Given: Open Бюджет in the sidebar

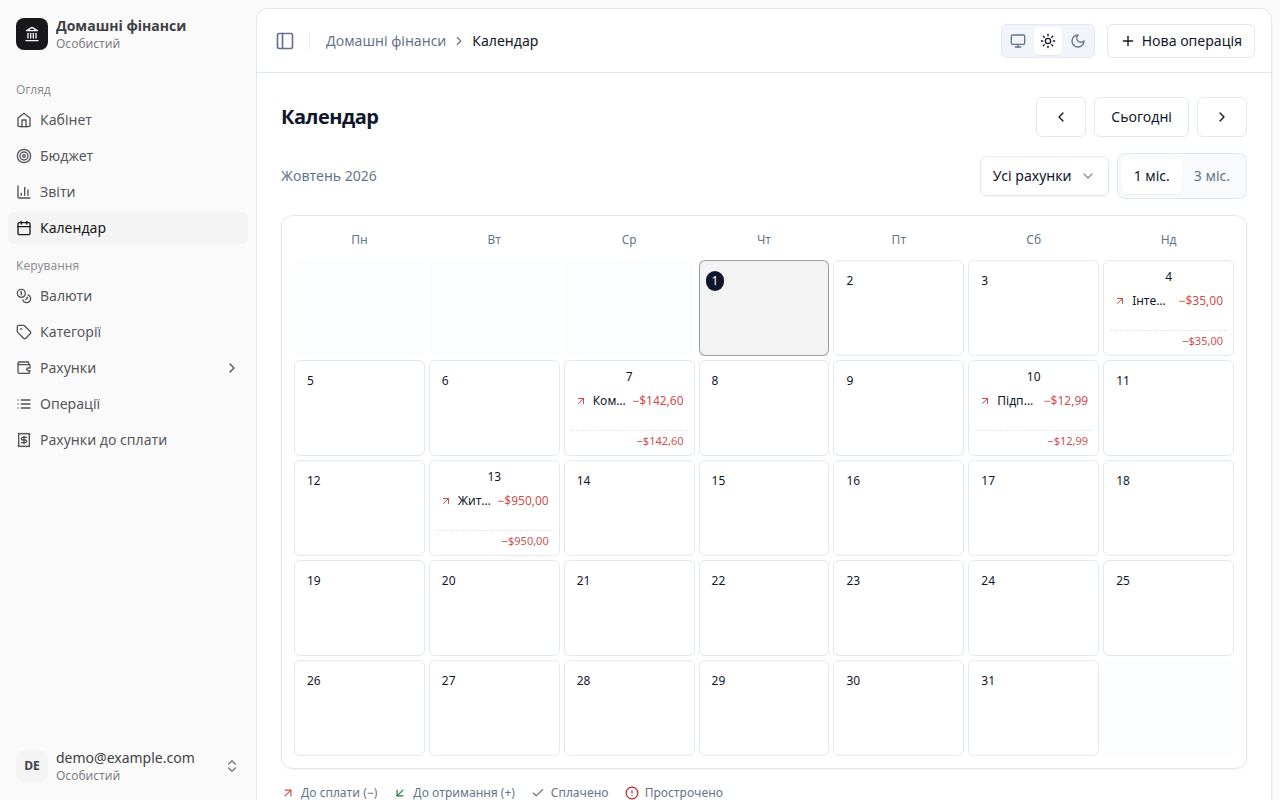Looking at the screenshot, I should coord(128,156).
